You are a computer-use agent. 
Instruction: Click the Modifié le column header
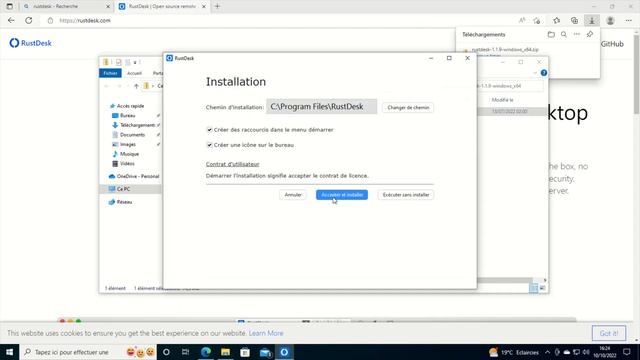click(x=502, y=100)
